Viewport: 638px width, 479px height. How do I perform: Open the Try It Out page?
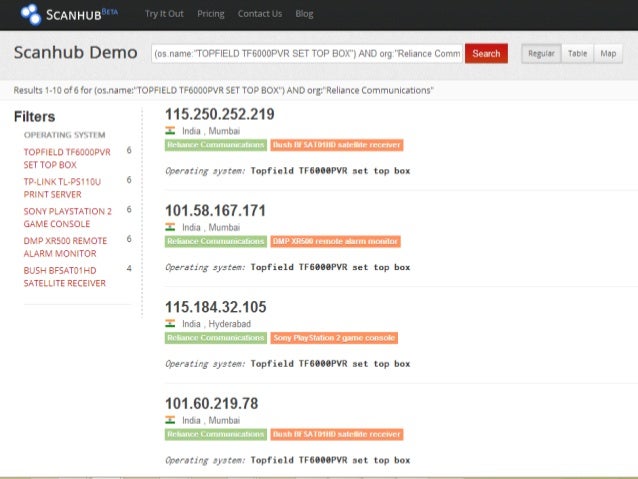tap(164, 14)
